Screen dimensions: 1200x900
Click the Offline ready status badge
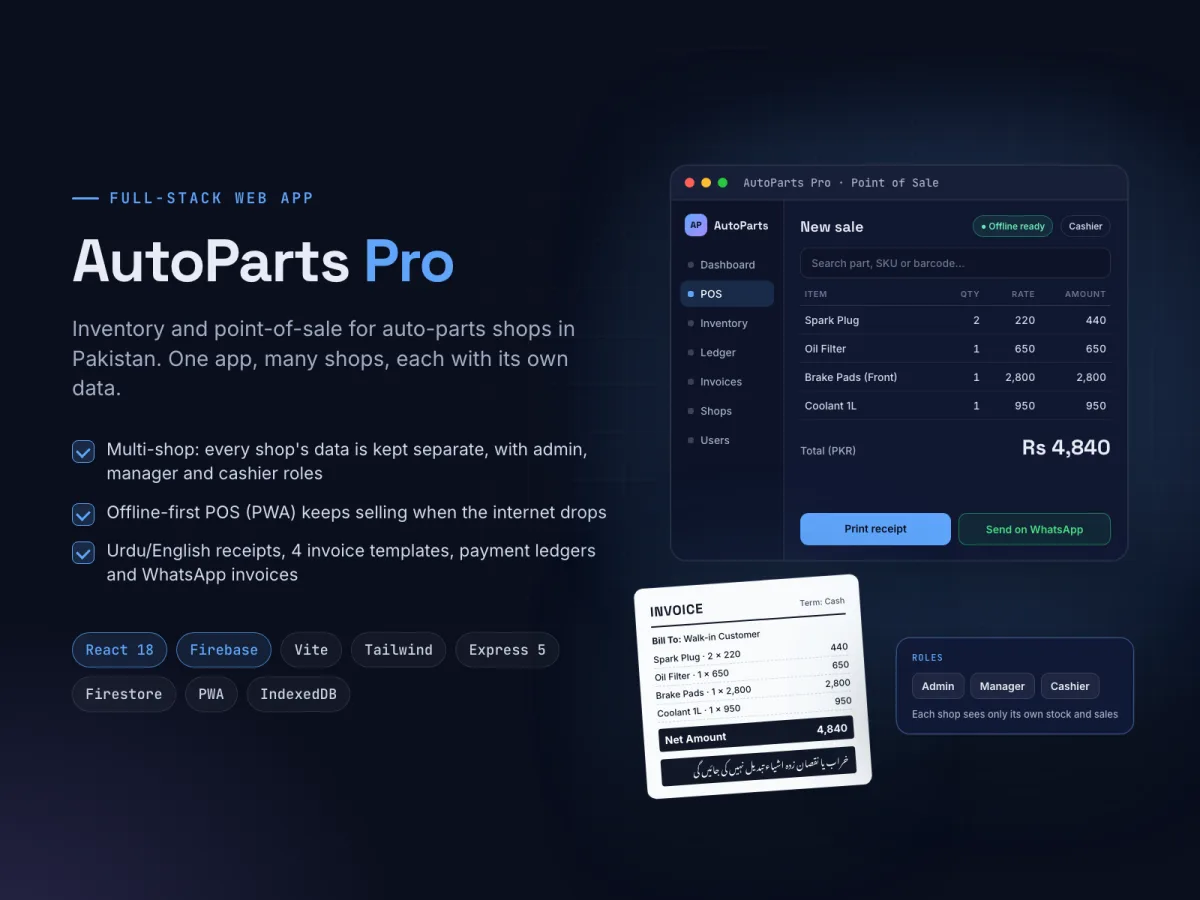click(1013, 226)
